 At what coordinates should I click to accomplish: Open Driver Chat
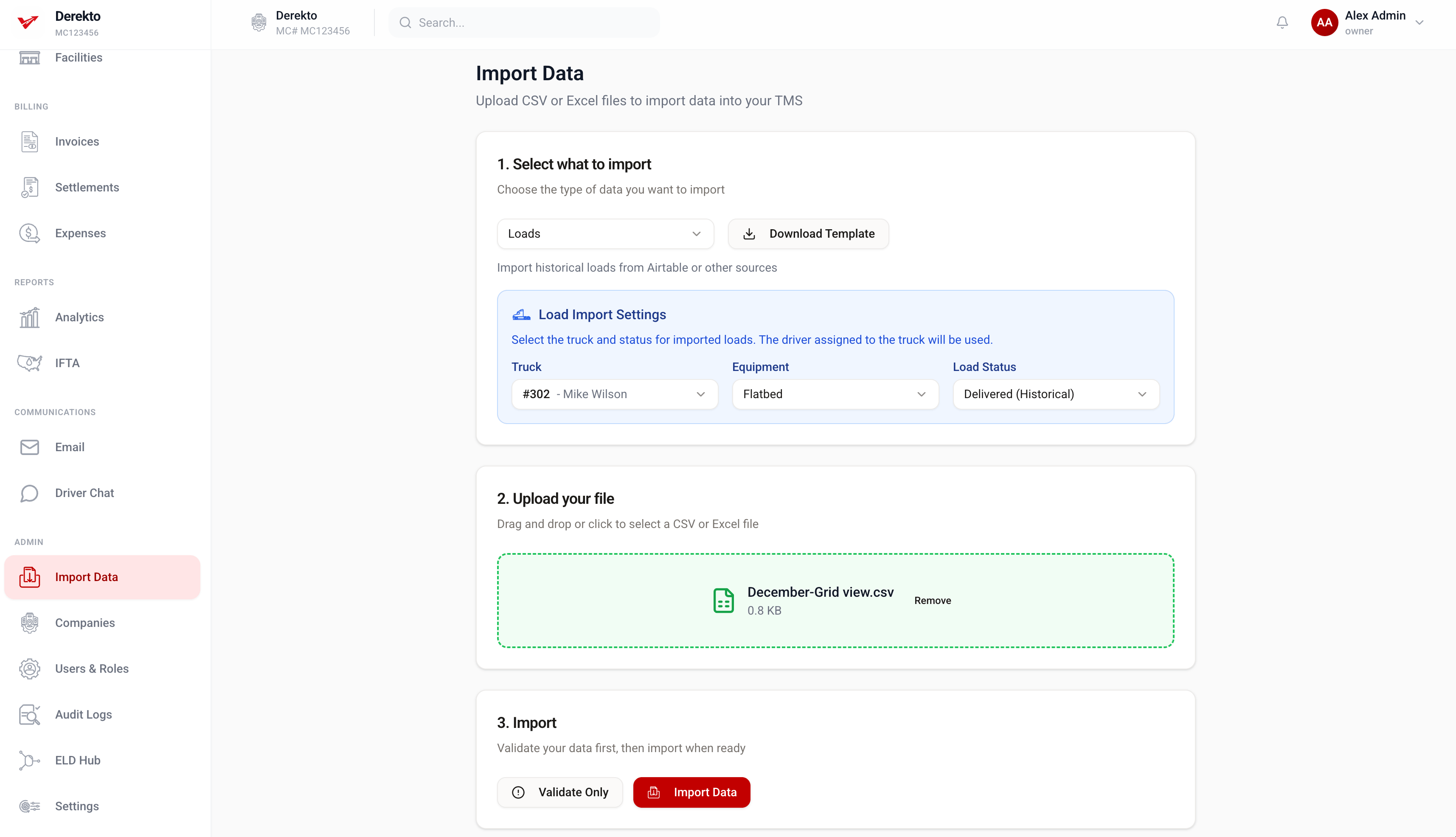tap(84, 493)
